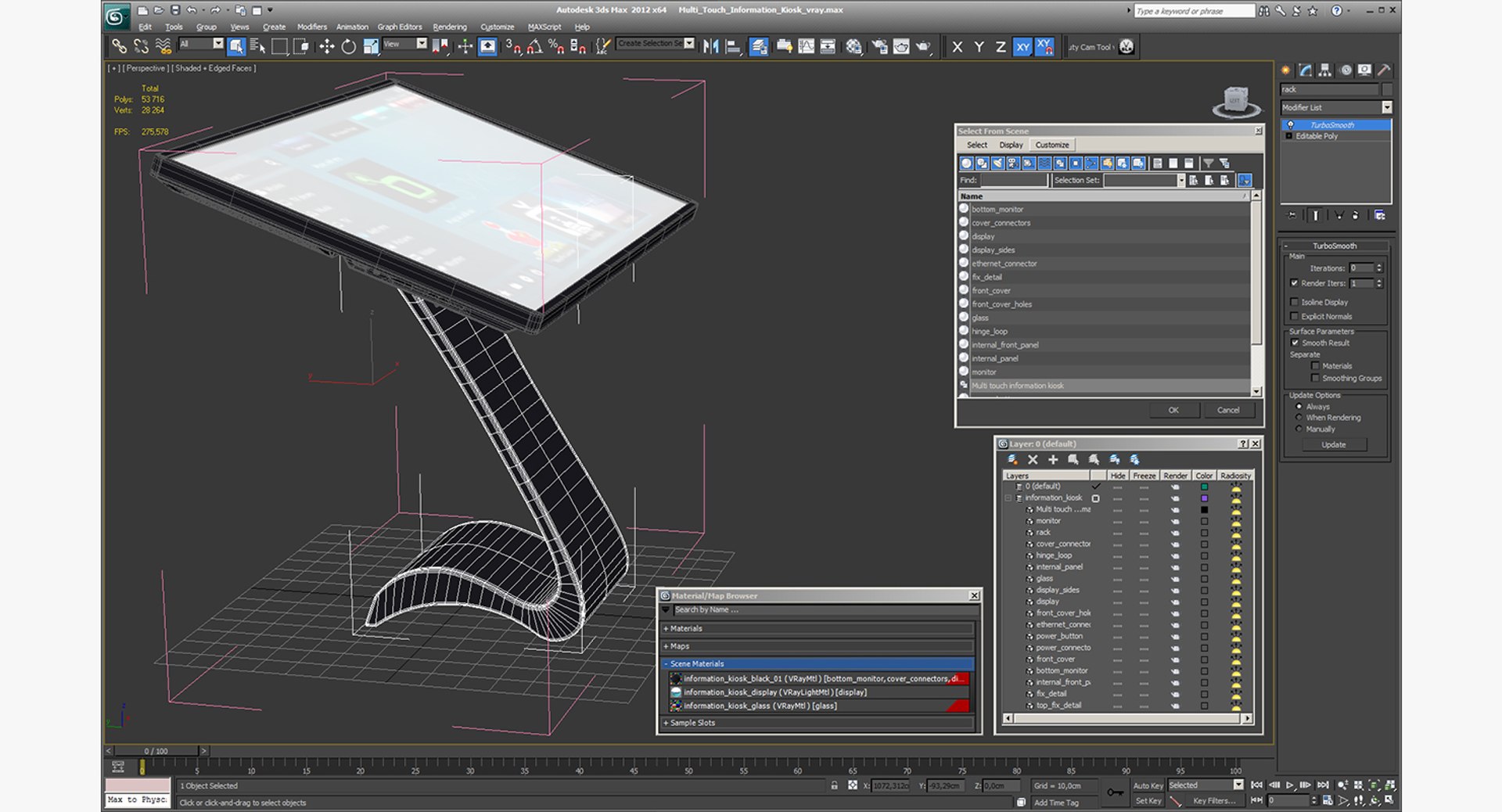Open the Key Filters button

1214,801
